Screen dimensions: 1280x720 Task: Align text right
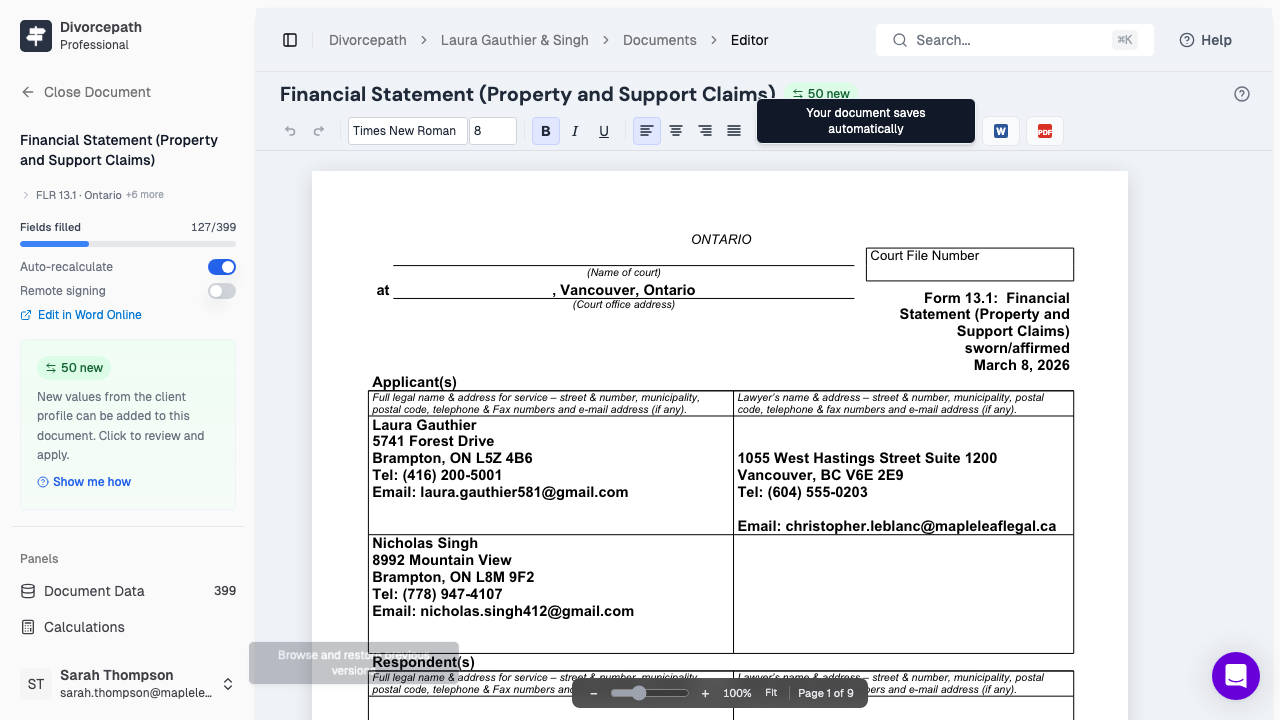coord(705,131)
